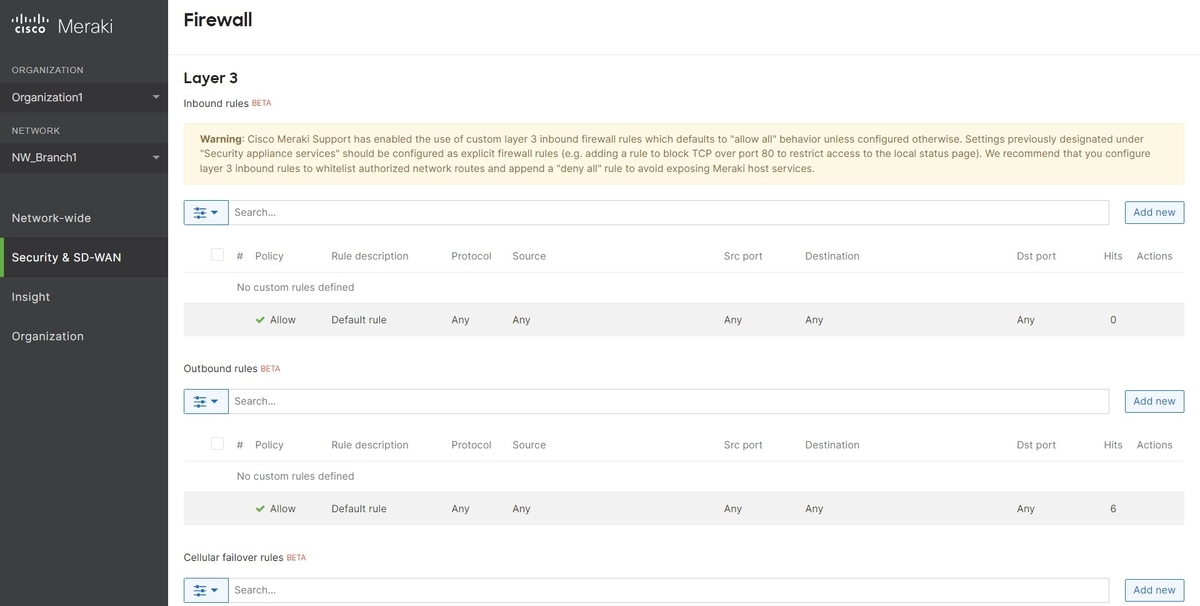Open the filter icon for Inbound rules search

[199, 211]
